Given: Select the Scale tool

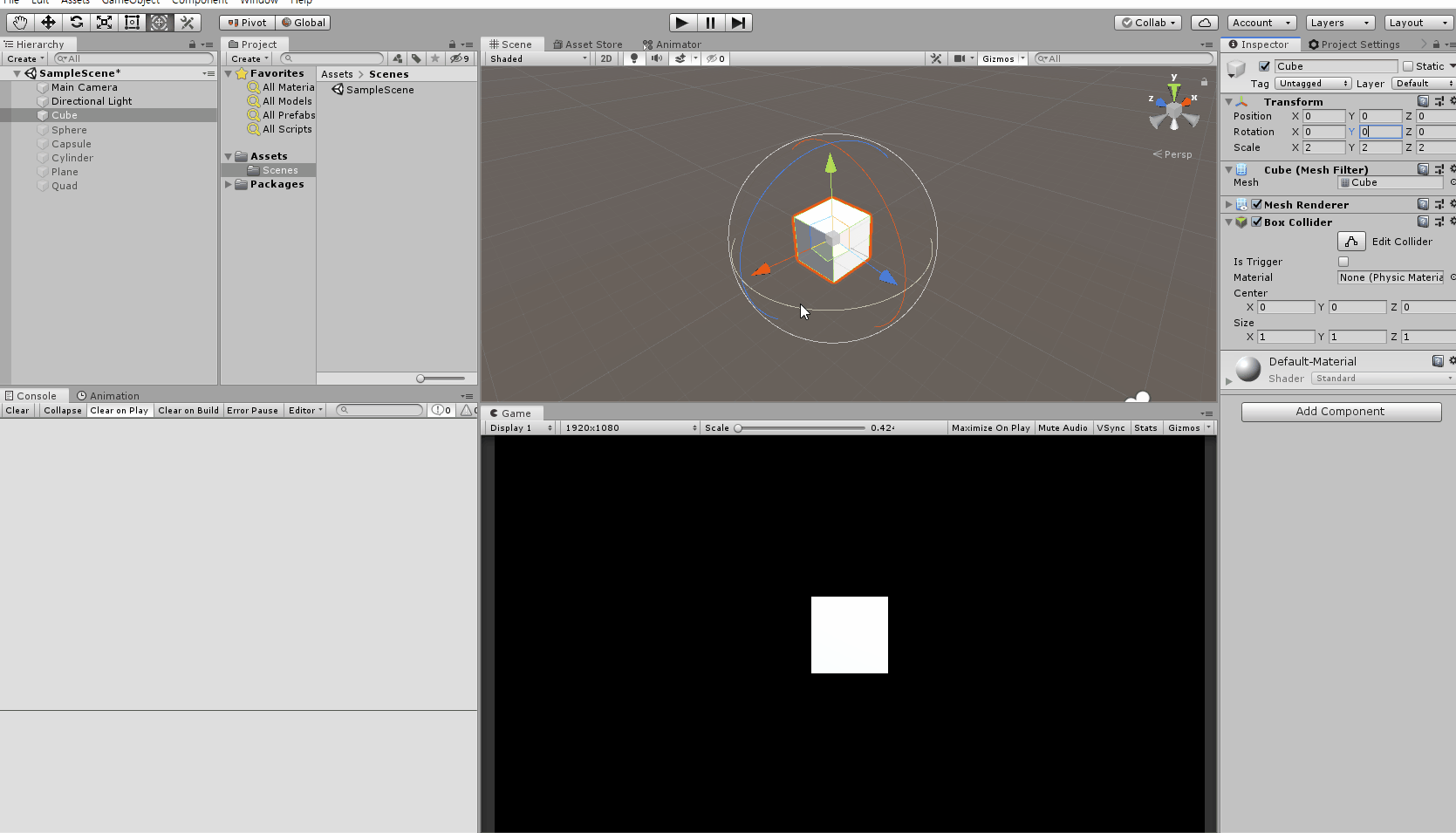Looking at the screenshot, I should click(x=104, y=23).
